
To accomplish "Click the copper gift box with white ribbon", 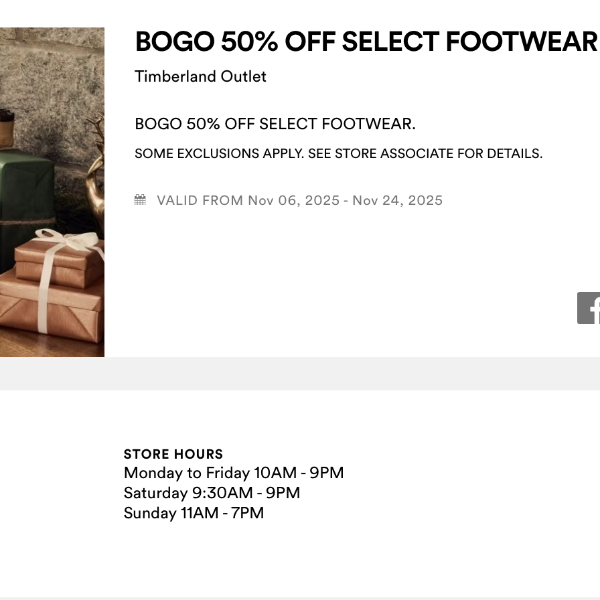I will (x=58, y=258).
